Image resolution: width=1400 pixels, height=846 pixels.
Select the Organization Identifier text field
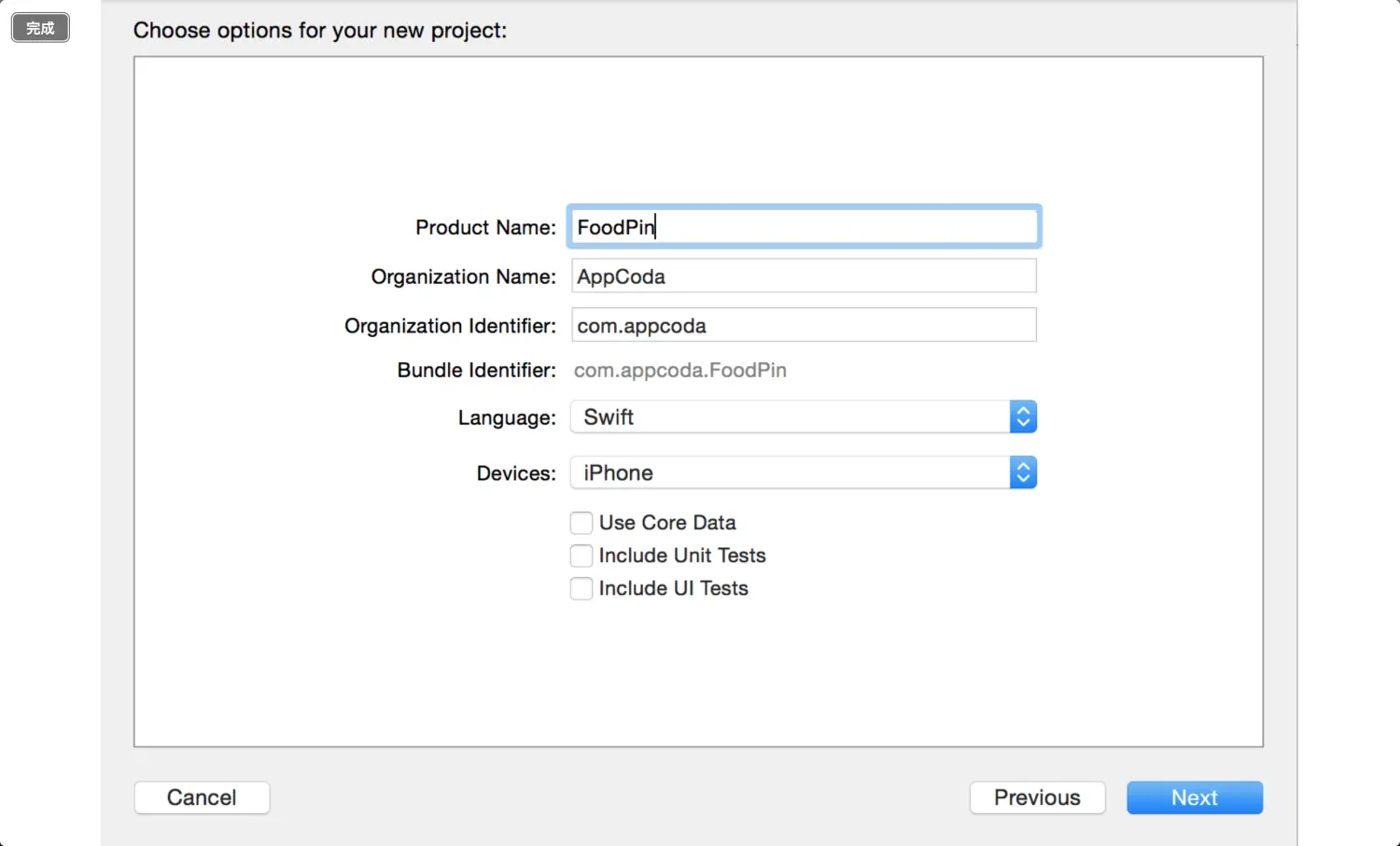[803, 326]
